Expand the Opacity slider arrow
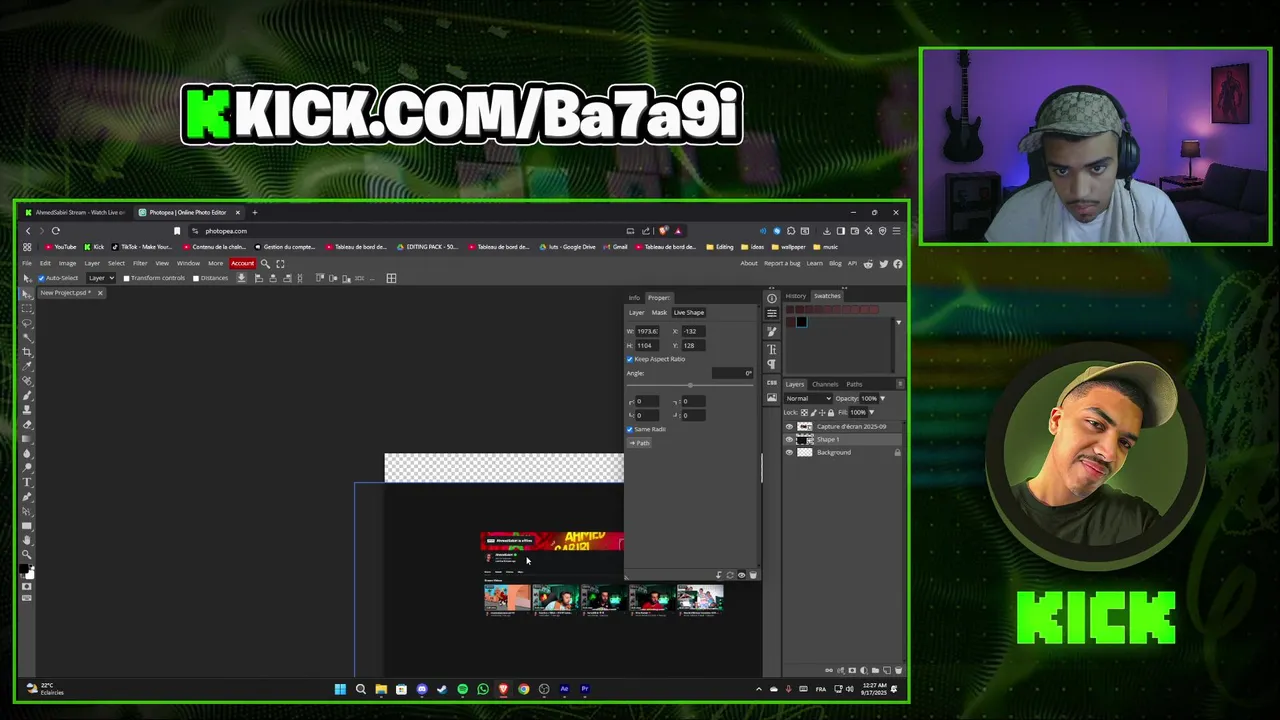 882,398
